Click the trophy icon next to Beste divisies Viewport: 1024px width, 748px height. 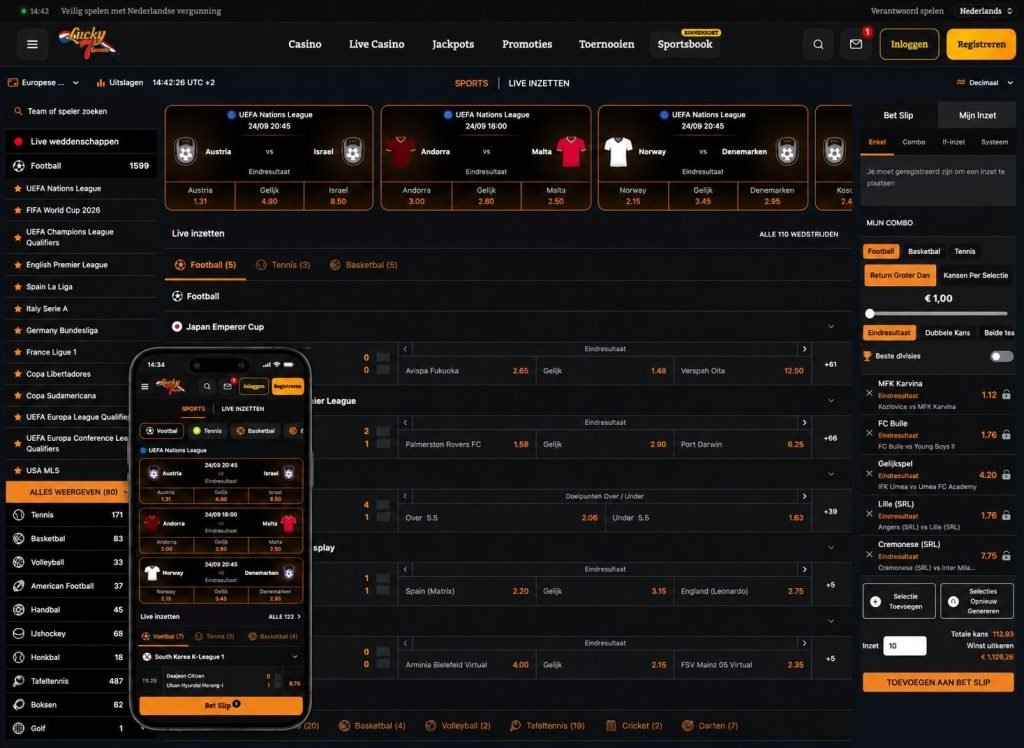[x=867, y=356]
